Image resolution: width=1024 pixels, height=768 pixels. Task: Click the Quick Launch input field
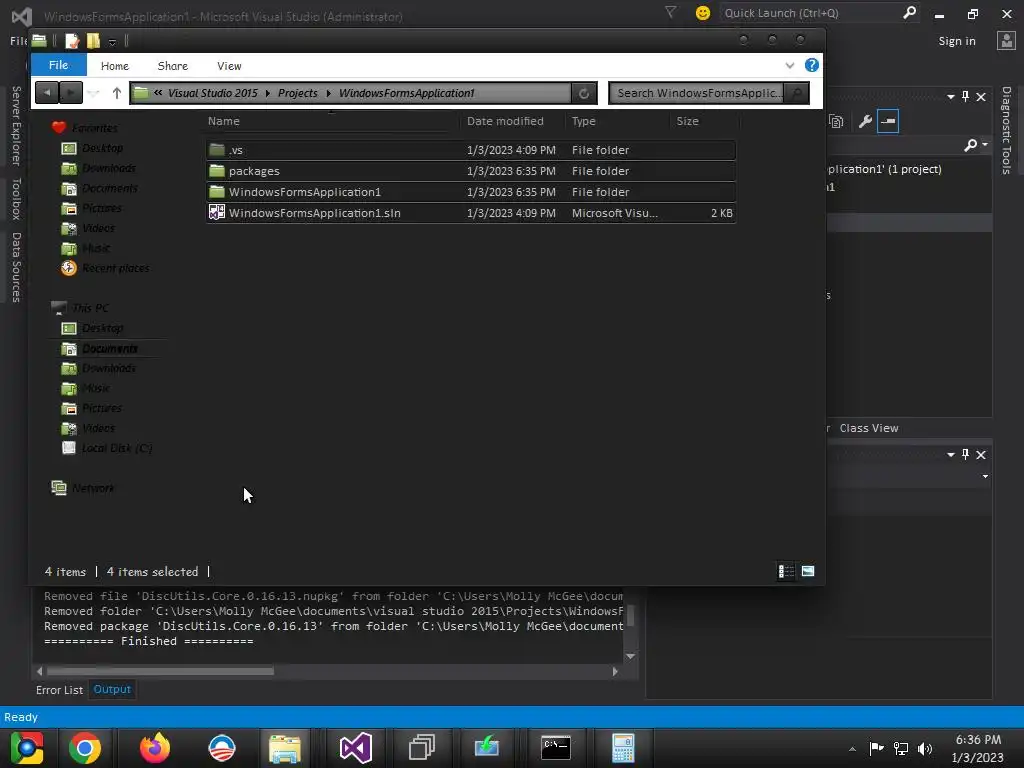[x=810, y=13]
